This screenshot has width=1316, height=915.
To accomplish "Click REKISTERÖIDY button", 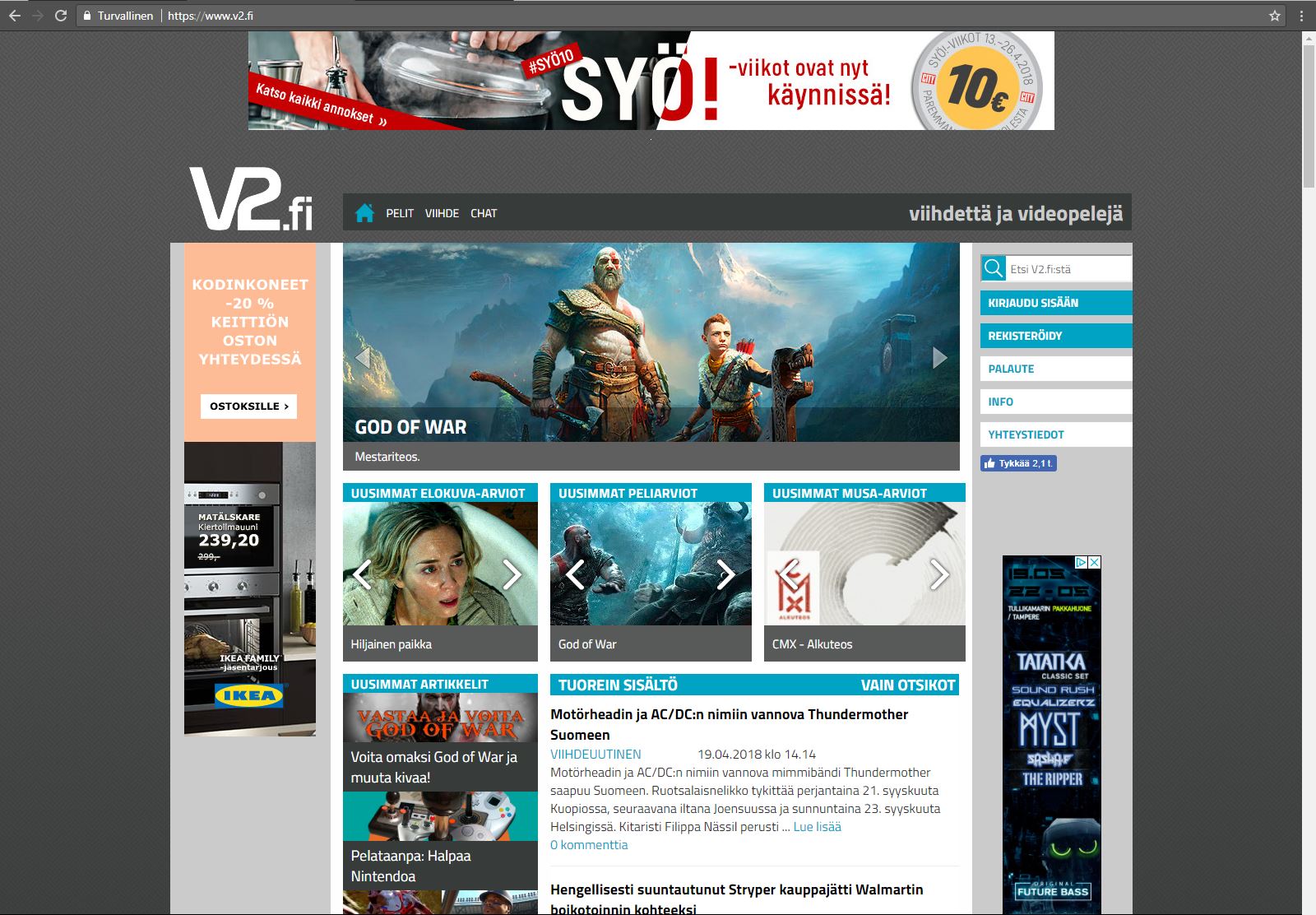I will 1056,336.
